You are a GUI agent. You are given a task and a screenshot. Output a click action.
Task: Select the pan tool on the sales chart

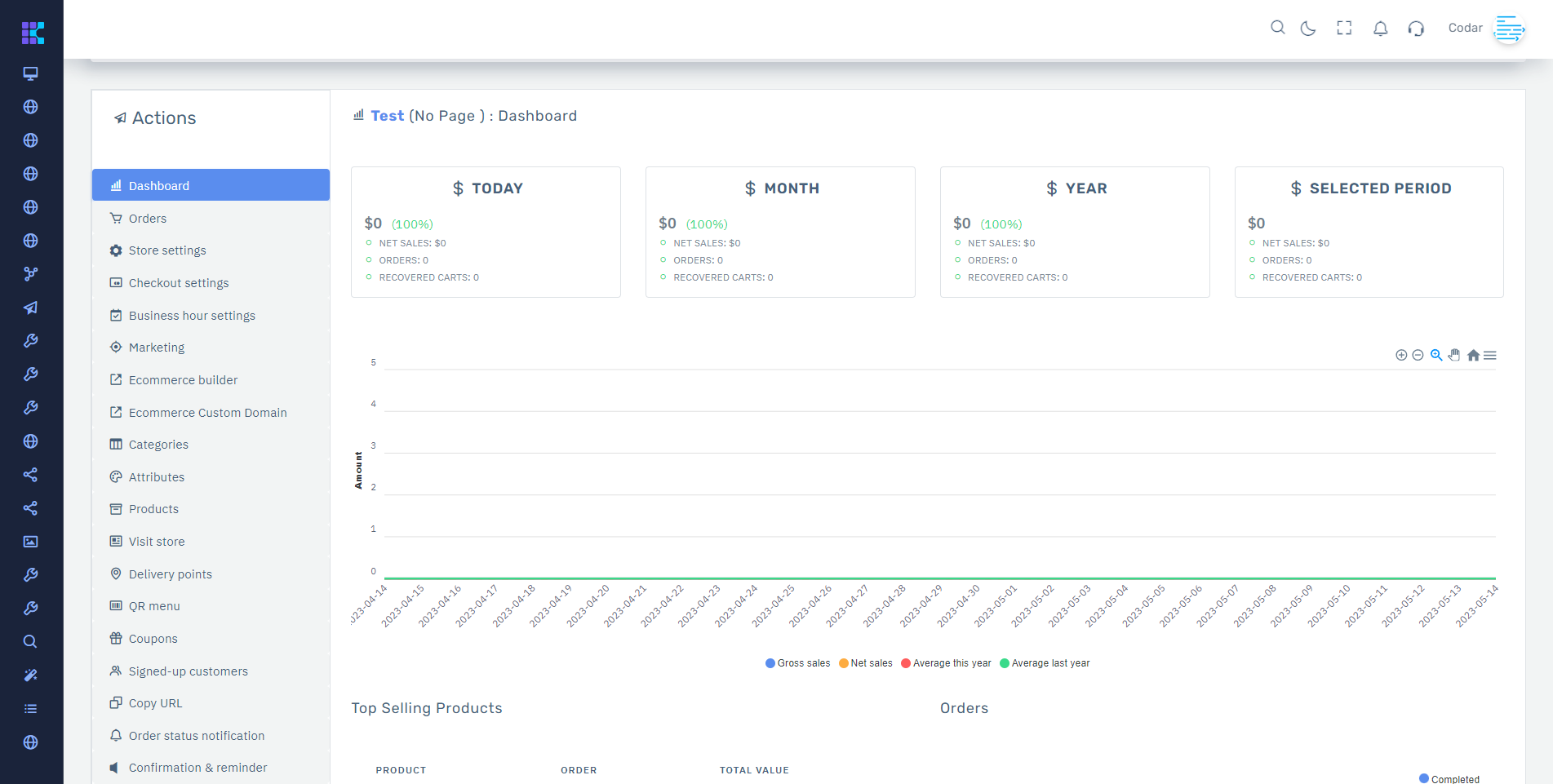[x=1454, y=355]
